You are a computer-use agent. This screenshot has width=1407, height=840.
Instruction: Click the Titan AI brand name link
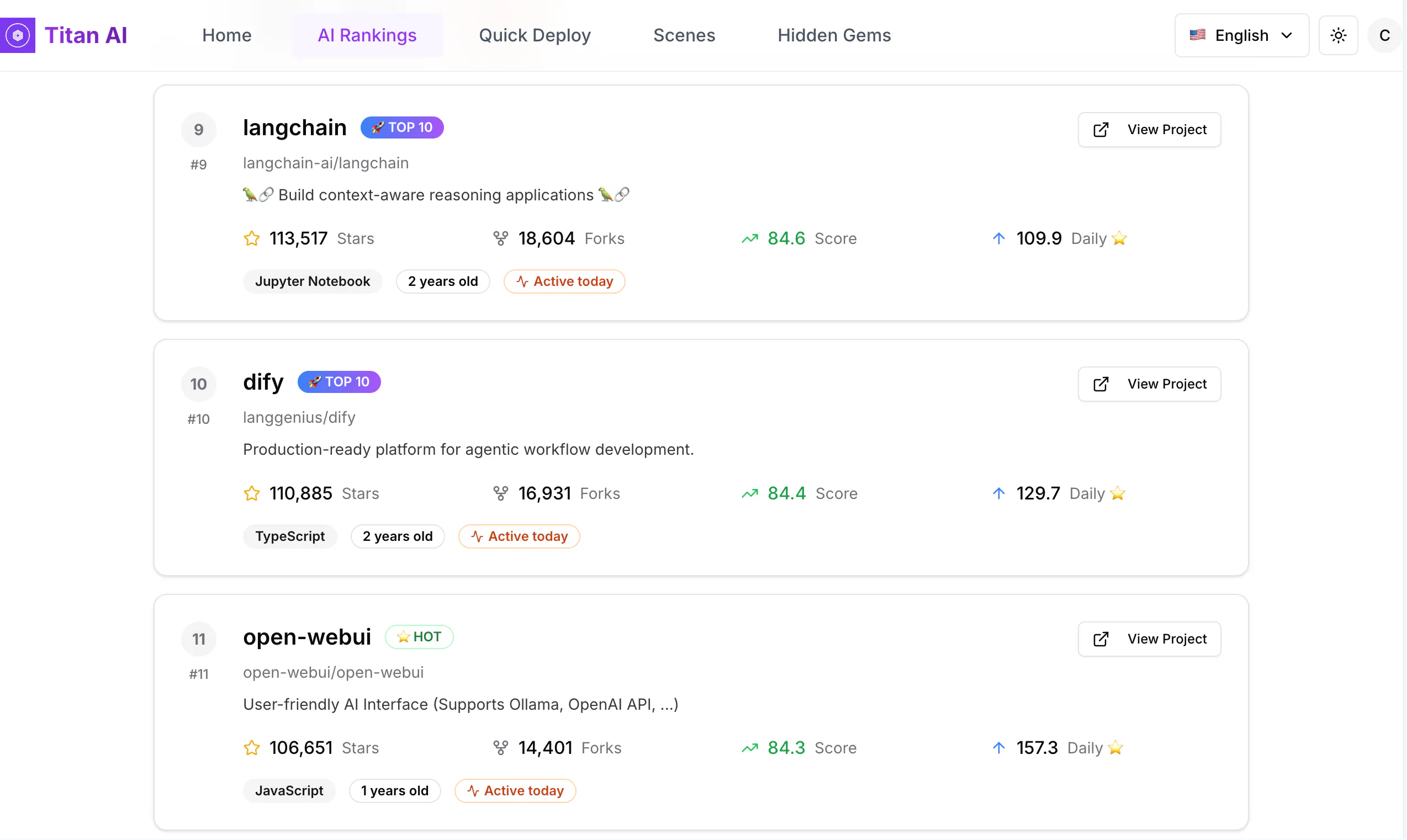[x=86, y=35]
